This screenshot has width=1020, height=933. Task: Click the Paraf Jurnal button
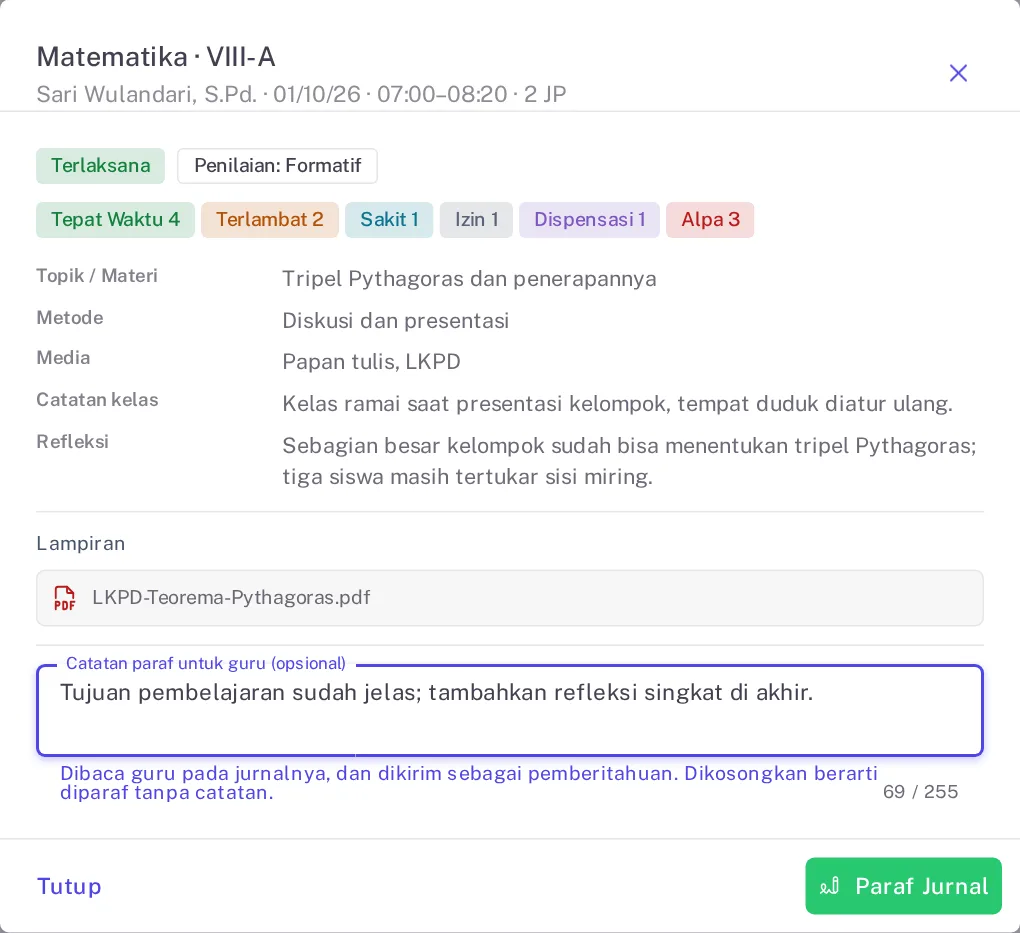click(x=903, y=886)
